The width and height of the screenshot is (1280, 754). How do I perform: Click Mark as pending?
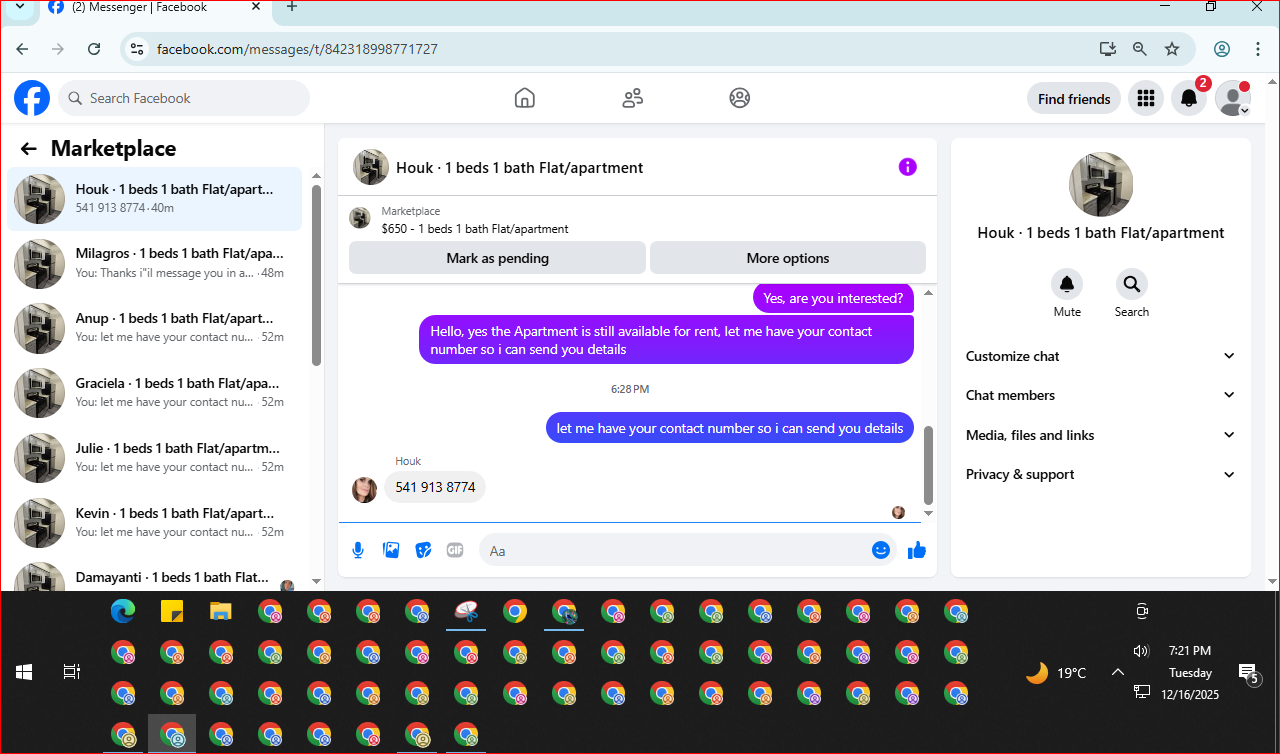pyautogui.click(x=497, y=258)
